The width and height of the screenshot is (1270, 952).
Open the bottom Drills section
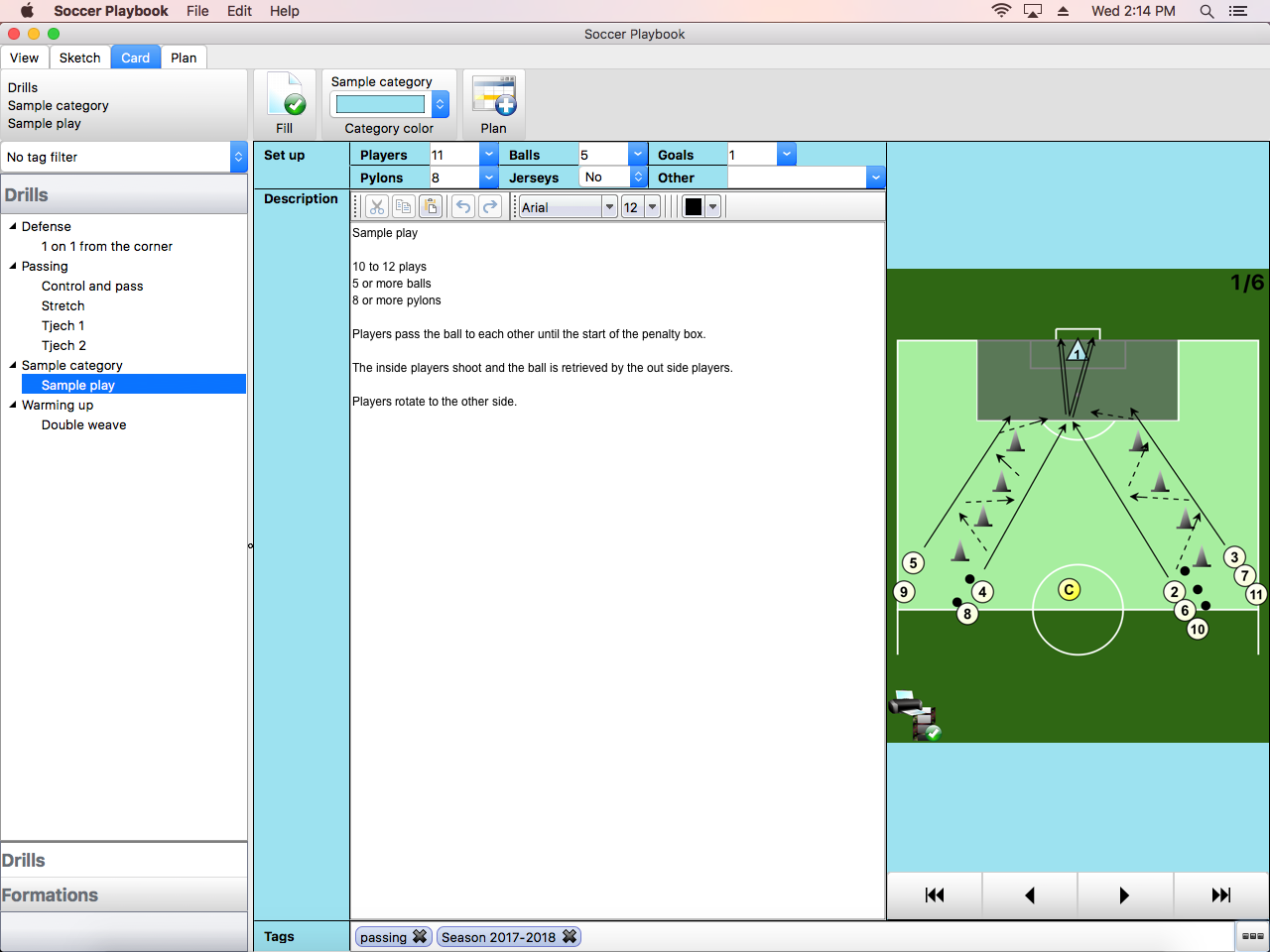tap(124, 860)
